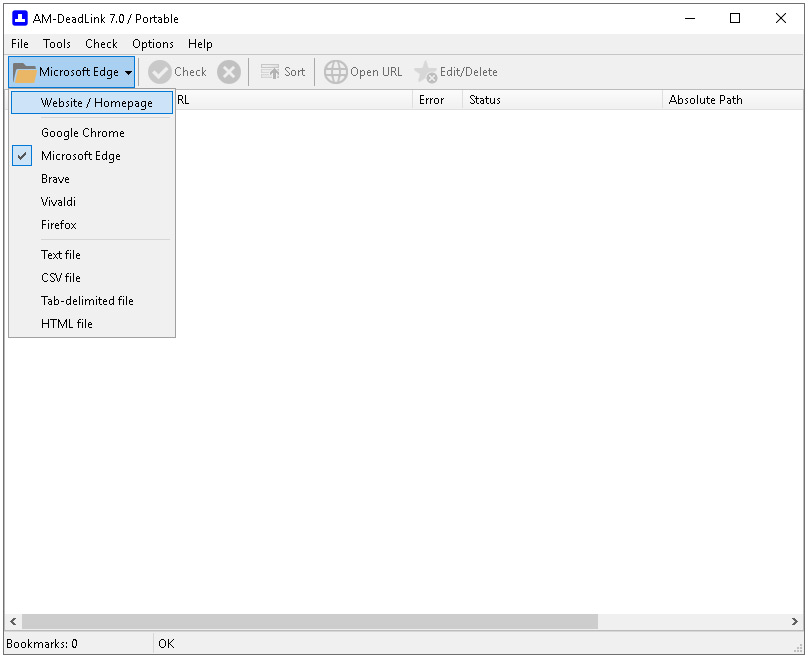Click the Status column header
The width and height of the screenshot is (808, 657).
pyautogui.click(x=562, y=100)
